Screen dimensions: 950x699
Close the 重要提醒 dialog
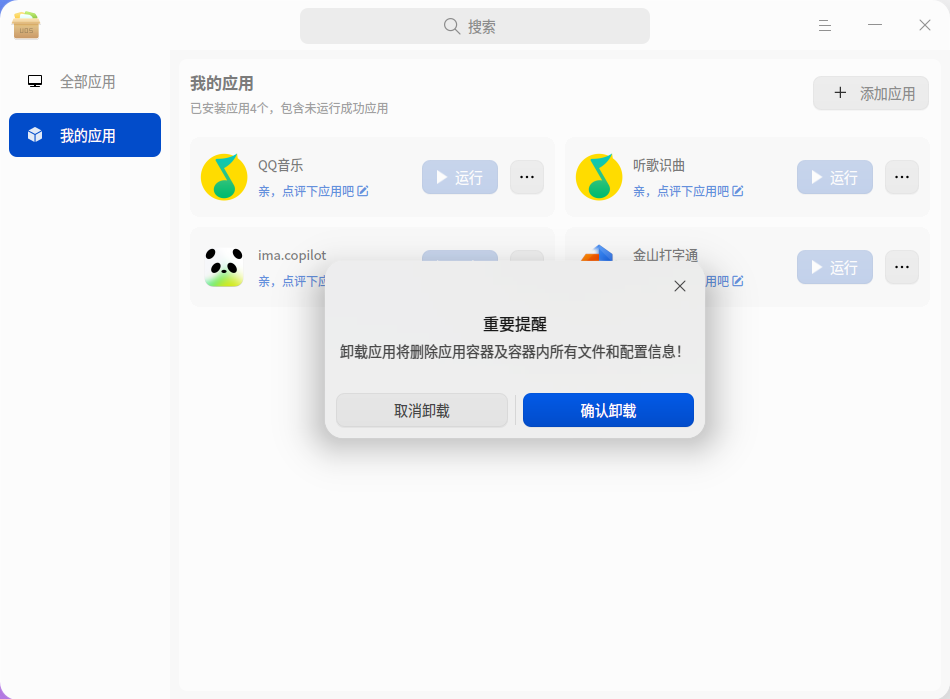pos(680,286)
